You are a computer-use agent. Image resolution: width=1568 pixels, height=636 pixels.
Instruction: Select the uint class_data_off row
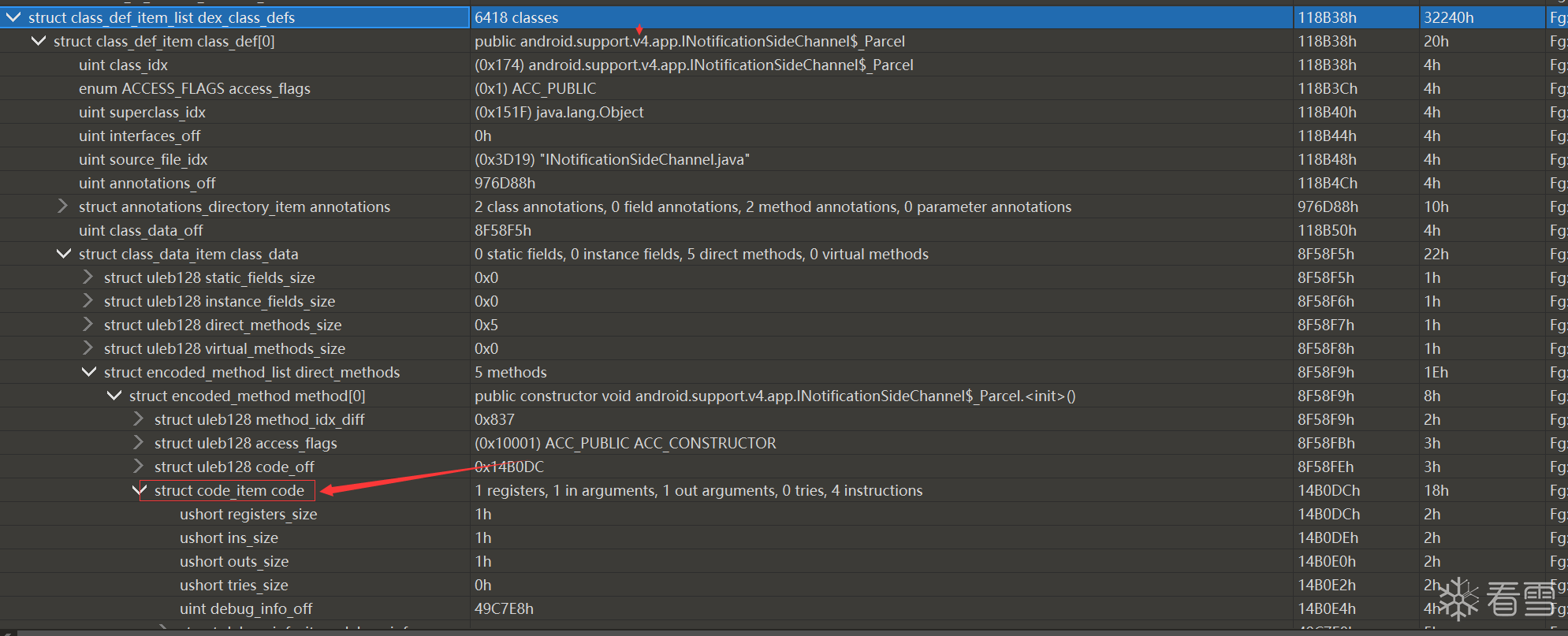pos(140,230)
